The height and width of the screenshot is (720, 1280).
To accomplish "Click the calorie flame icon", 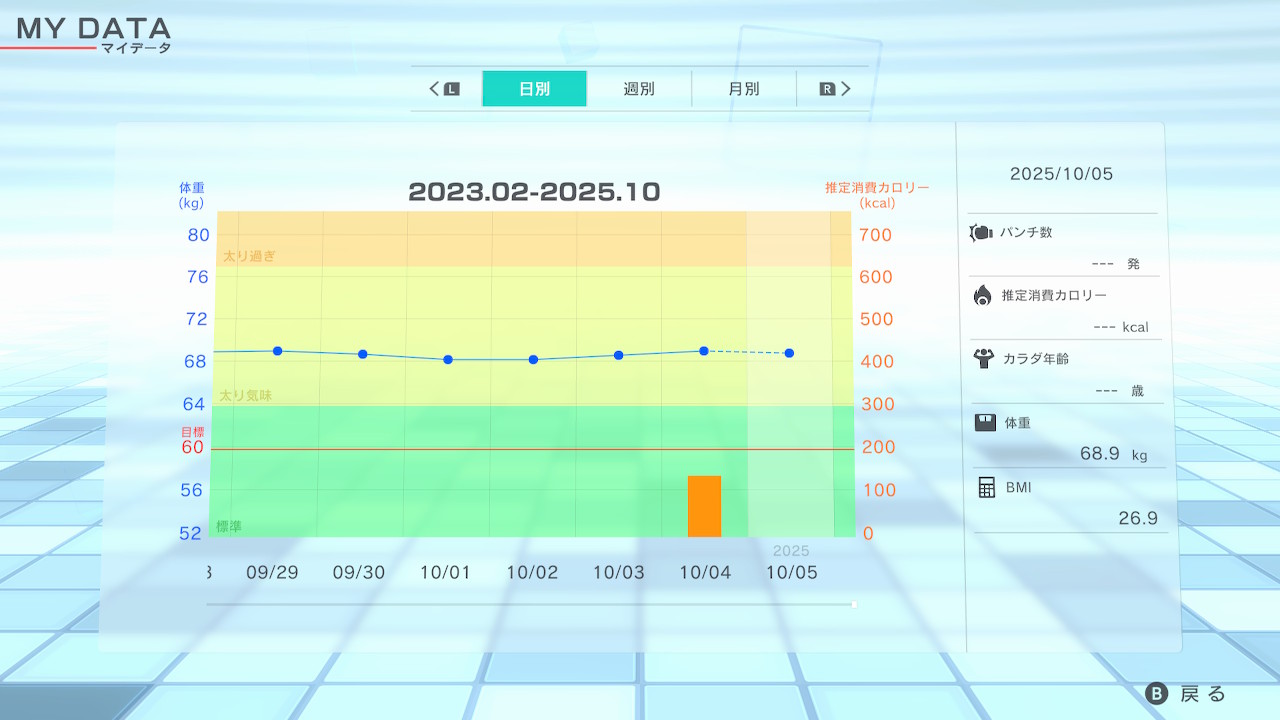I will pyautogui.click(x=982, y=295).
